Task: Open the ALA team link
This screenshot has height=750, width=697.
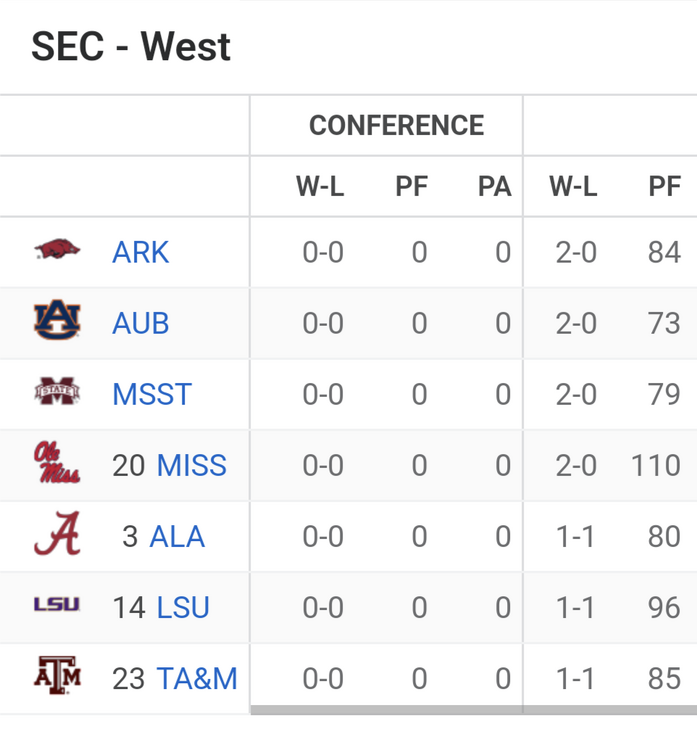Action: [x=177, y=536]
